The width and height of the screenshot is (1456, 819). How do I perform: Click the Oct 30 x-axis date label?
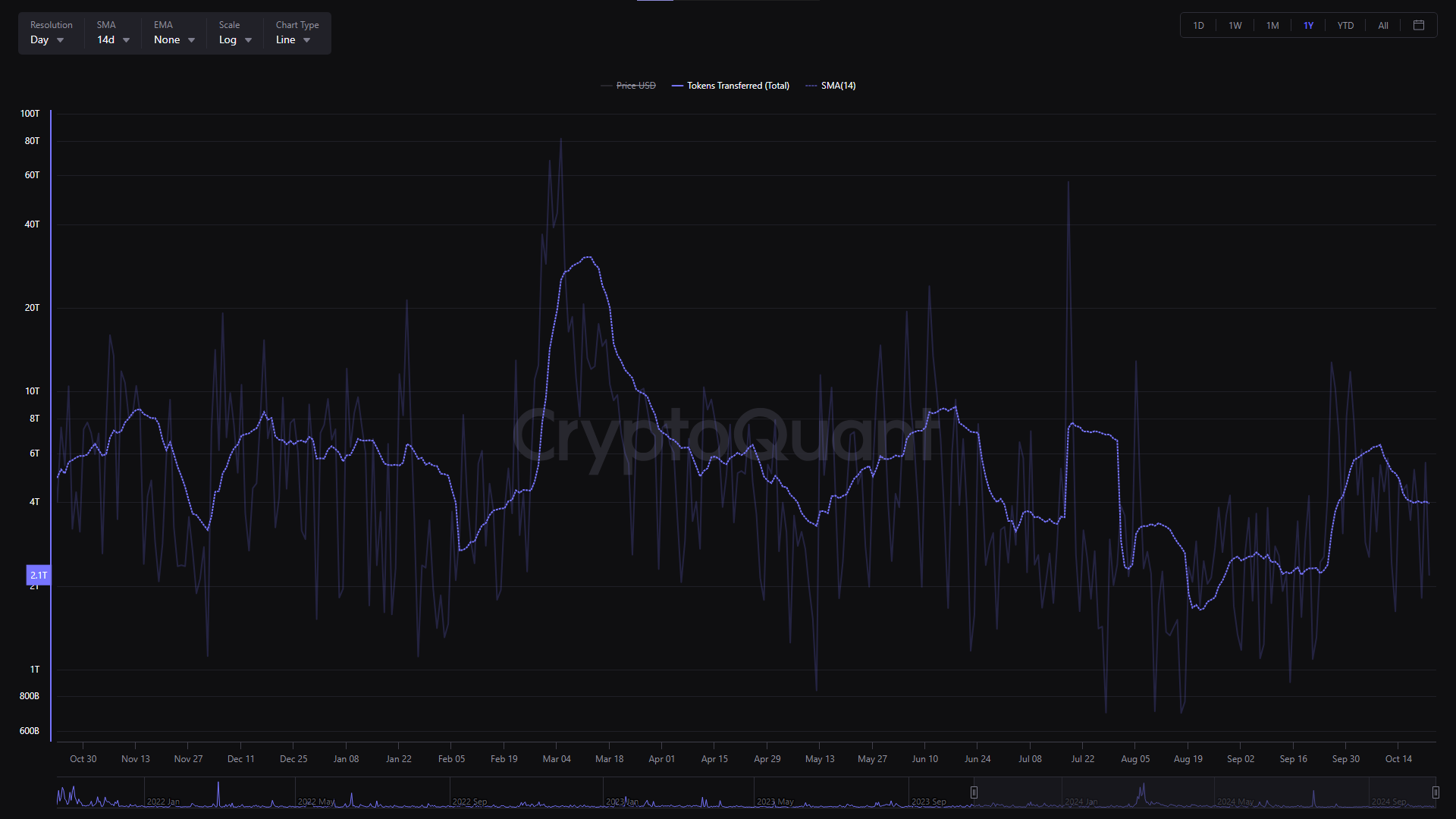pos(83,759)
